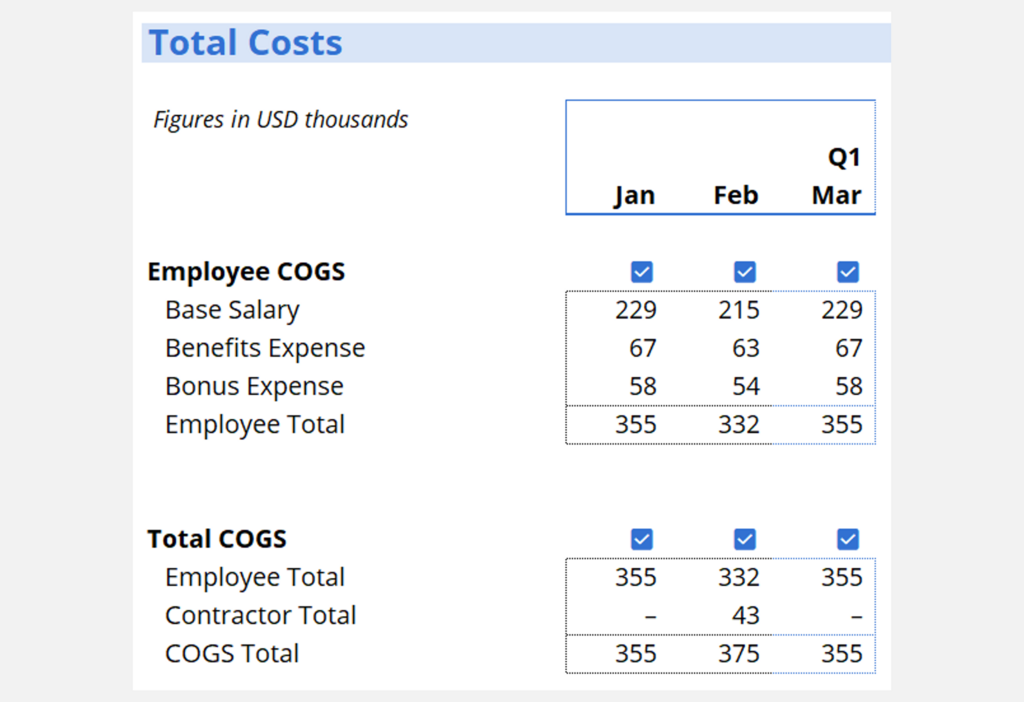Select the Feb column header
1024x702 pixels.
click(736, 195)
